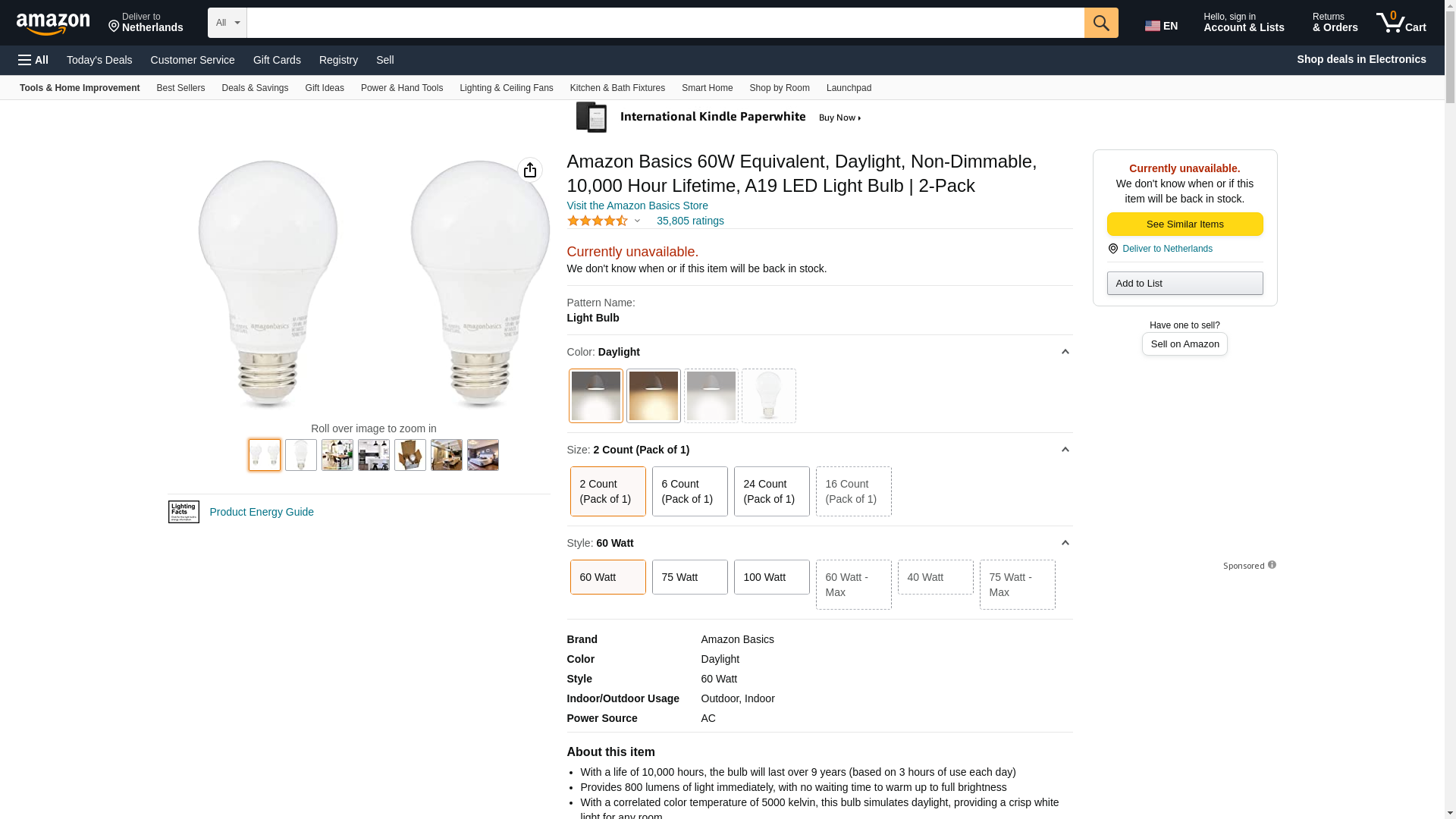The height and width of the screenshot is (819, 1456).
Task: Visit the Amazon Basics Store link
Action: point(637,206)
